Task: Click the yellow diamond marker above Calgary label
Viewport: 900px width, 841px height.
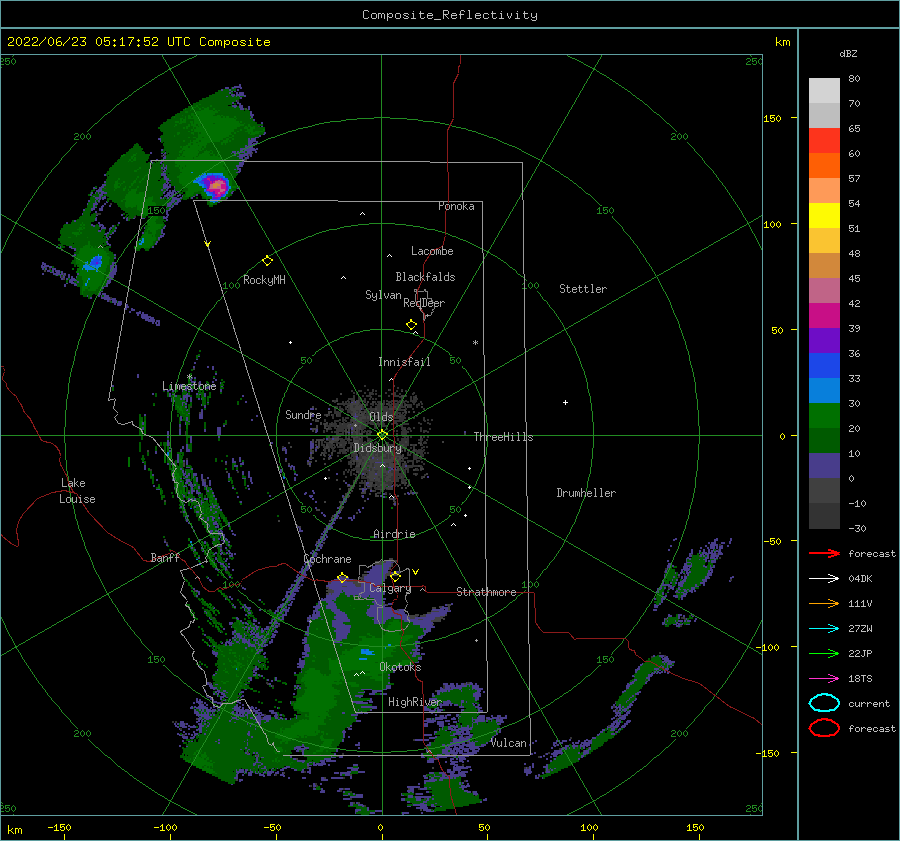Action: 395,576
